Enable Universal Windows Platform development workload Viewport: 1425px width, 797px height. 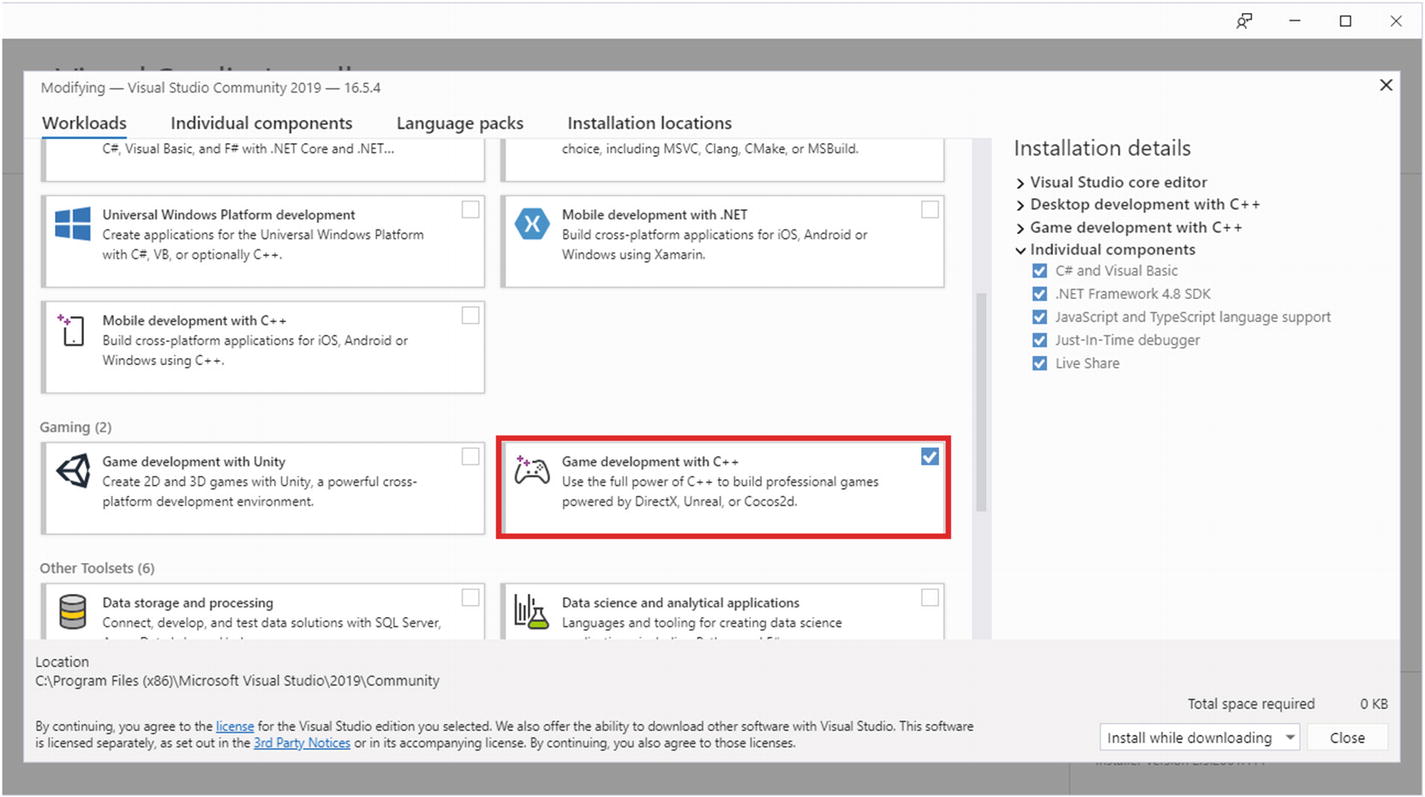pos(470,210)
